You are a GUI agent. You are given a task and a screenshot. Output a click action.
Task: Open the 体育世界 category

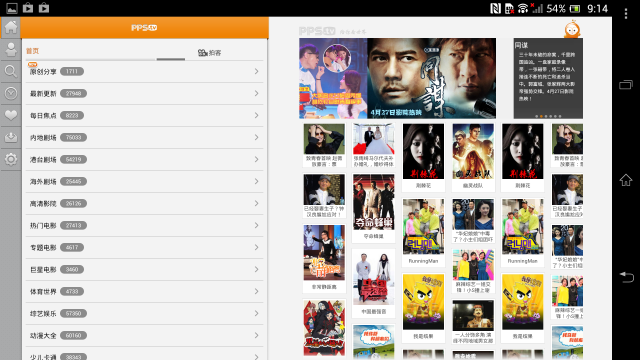click(x=144, y=291)
